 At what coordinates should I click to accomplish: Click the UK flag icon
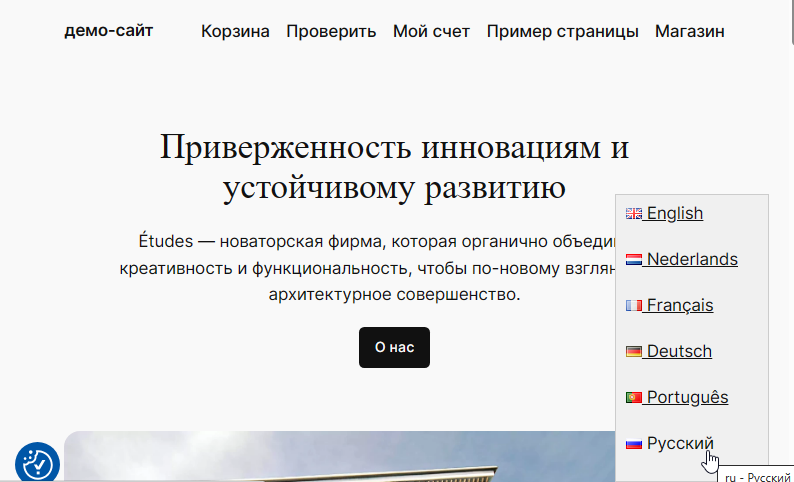click(633, 213)
